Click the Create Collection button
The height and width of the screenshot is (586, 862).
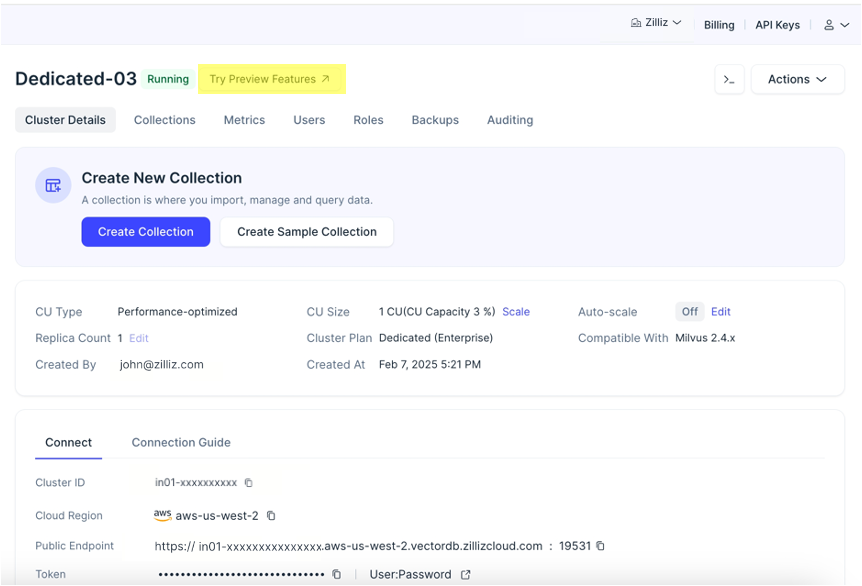(x=146, y=232)
